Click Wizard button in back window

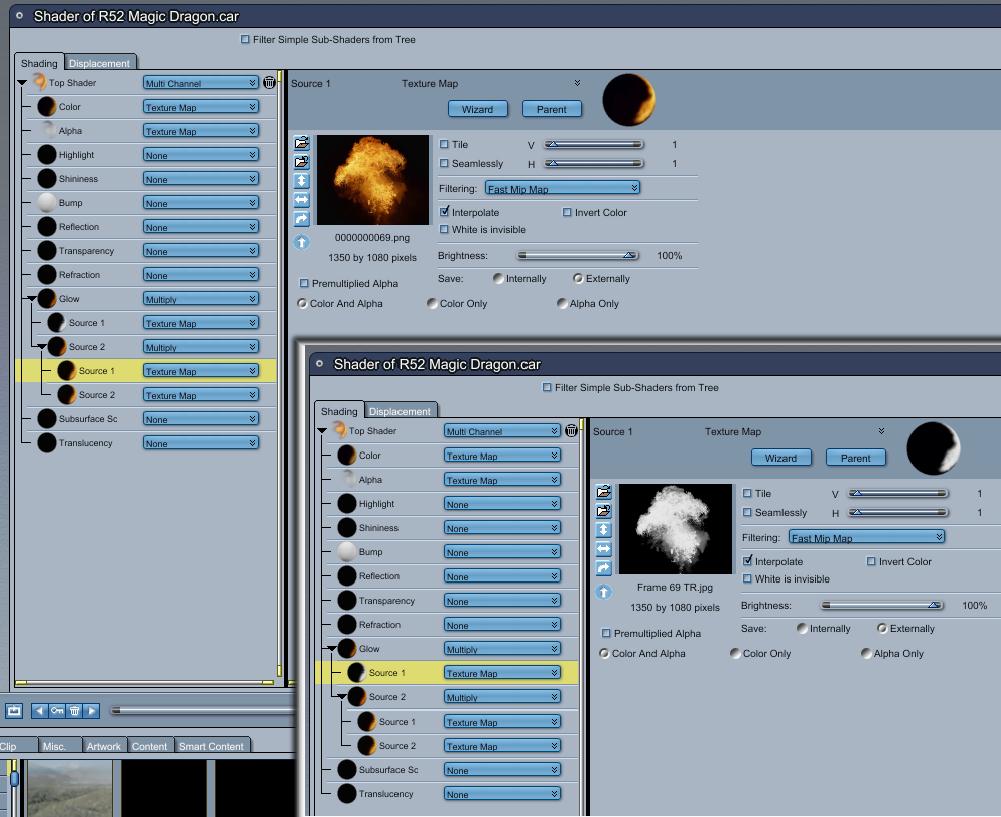(478, 109)
